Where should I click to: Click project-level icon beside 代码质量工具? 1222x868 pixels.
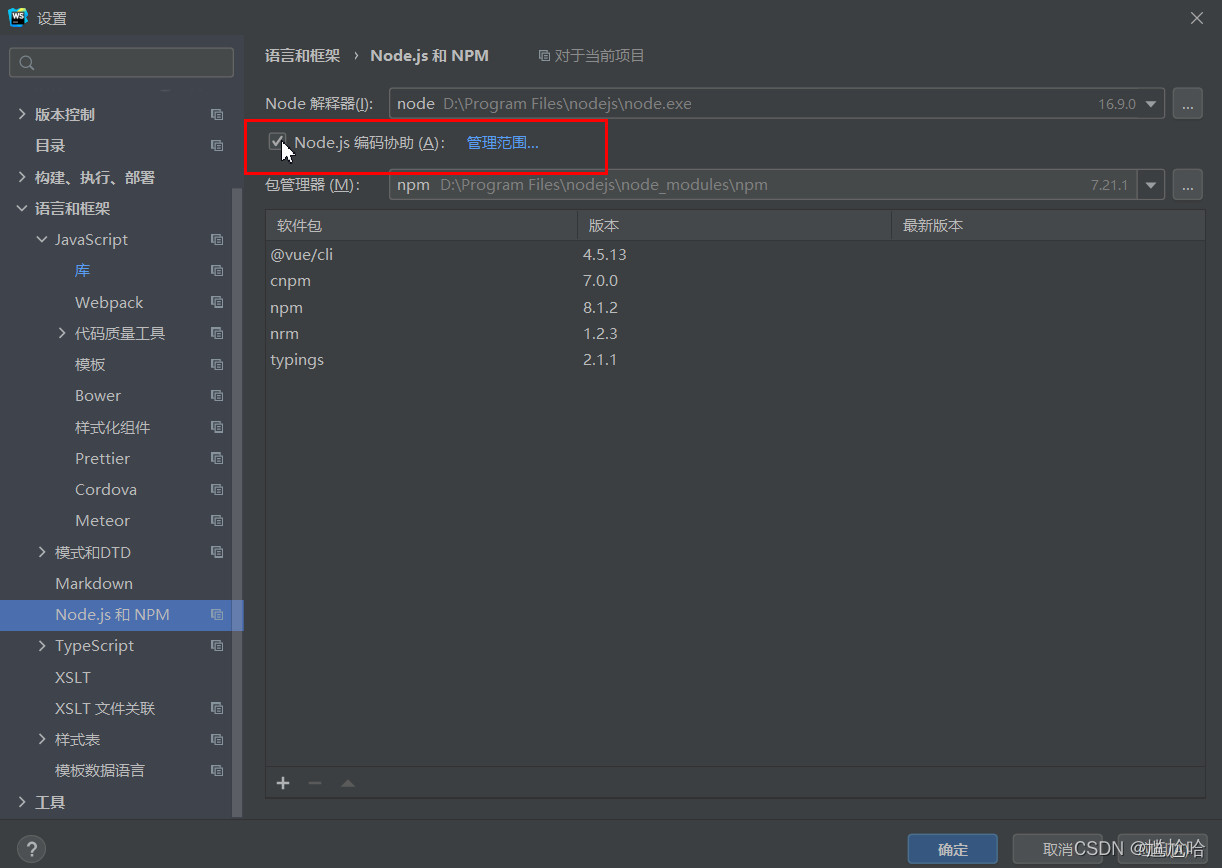click(217, 333)
